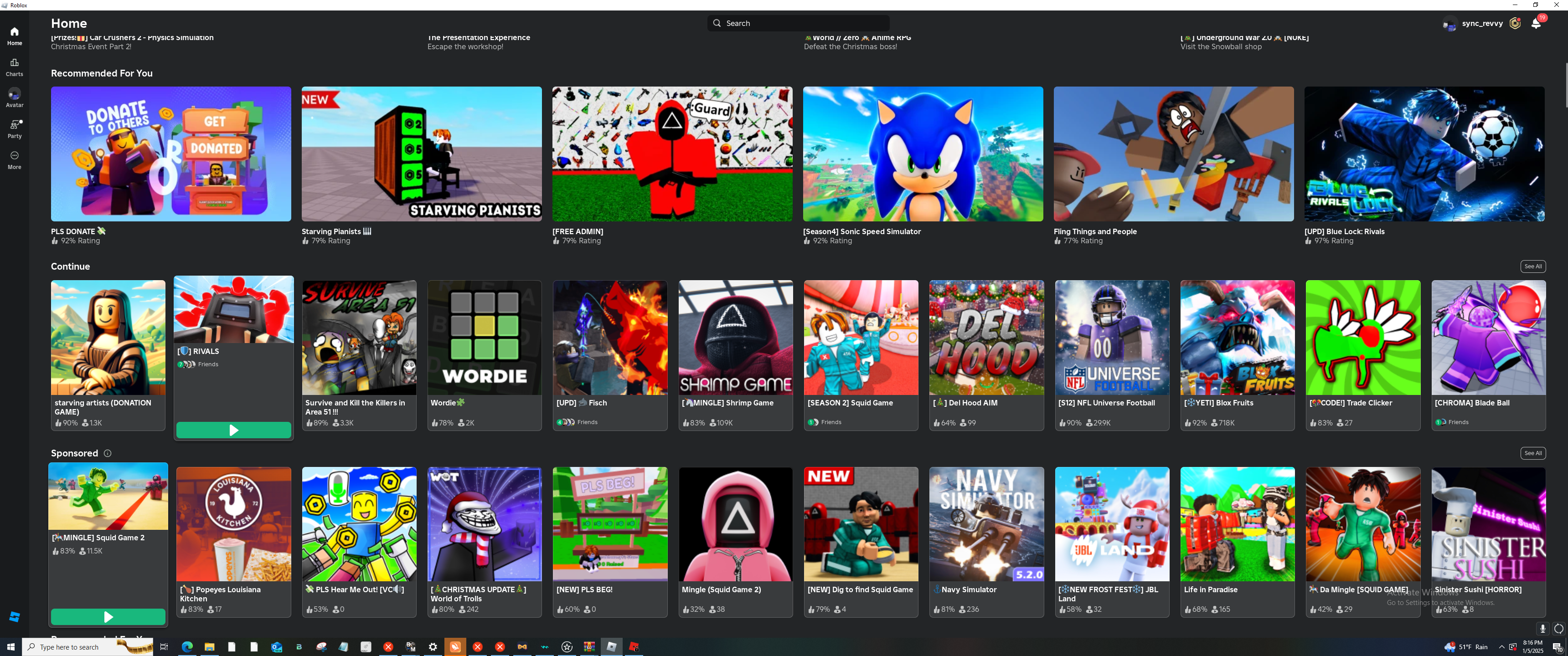The image size is (1568, 656).
Task: Select the Home sidebar tab
Action: point(15,35)
